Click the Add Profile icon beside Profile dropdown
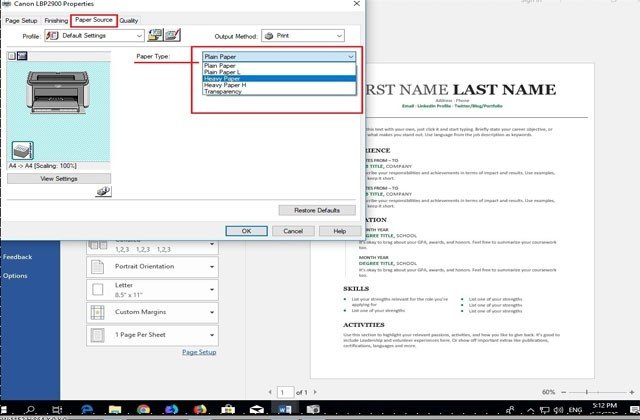Image resolution: width=640 pixels, height=420 pixels. click(157, 36)
